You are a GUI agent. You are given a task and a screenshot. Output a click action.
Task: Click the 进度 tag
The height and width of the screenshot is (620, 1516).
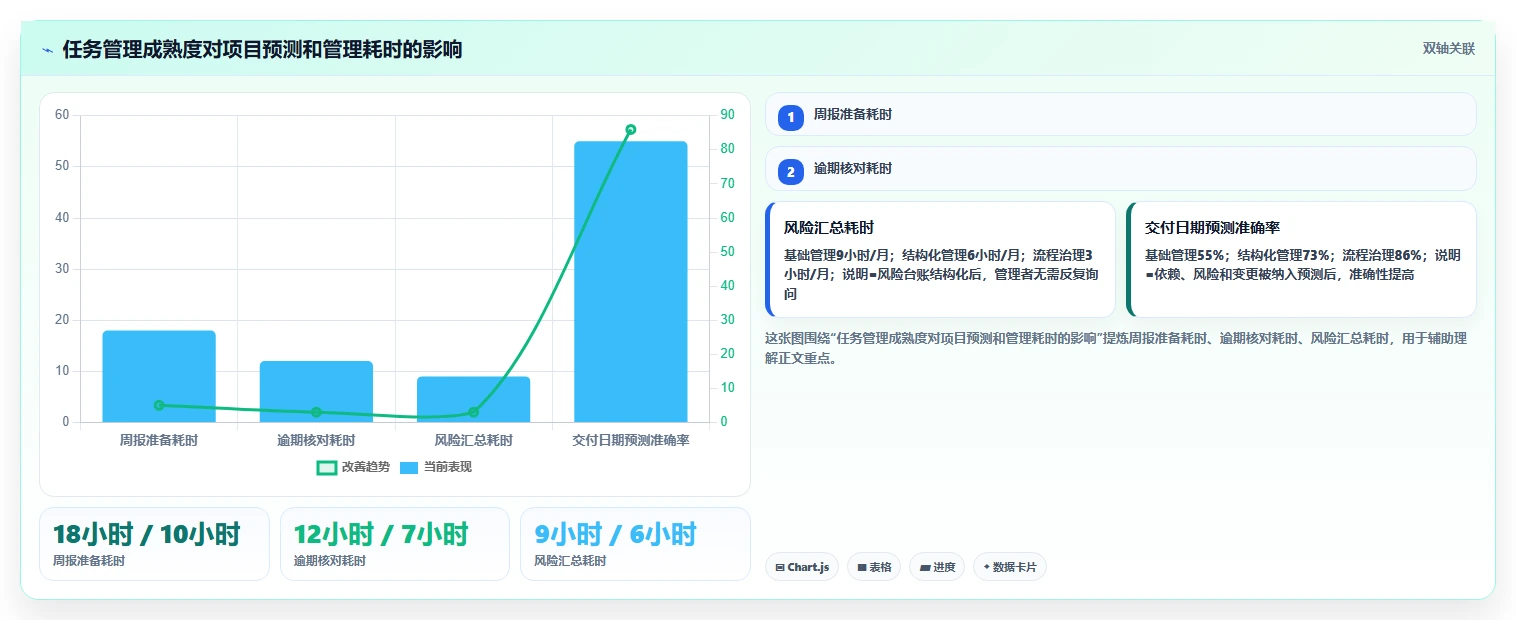pyautogui.click(x=937, y=567)
